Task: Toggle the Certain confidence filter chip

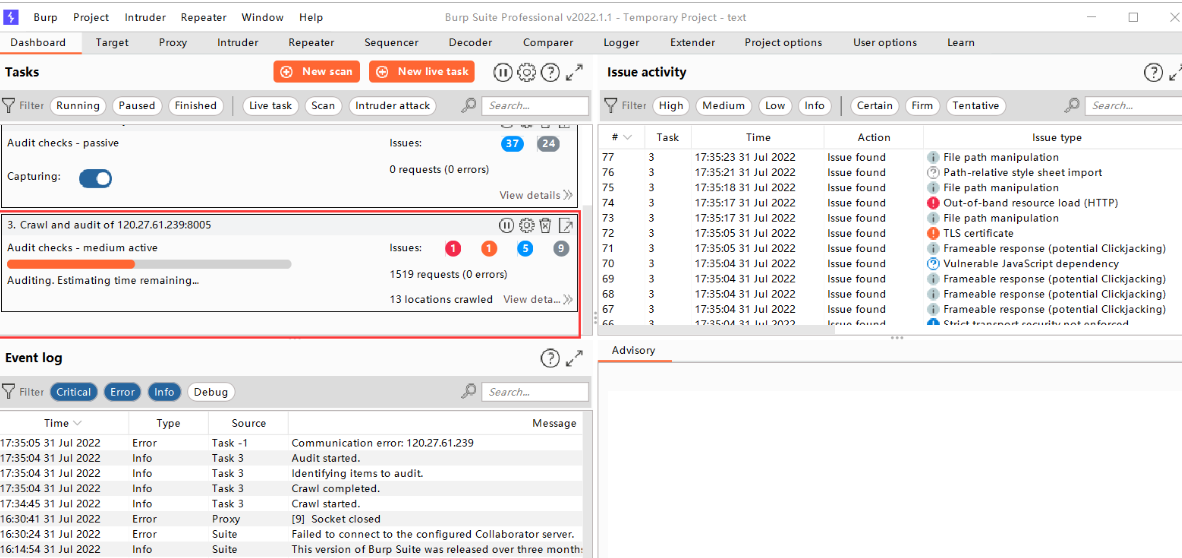Action: tap(874, 106)
